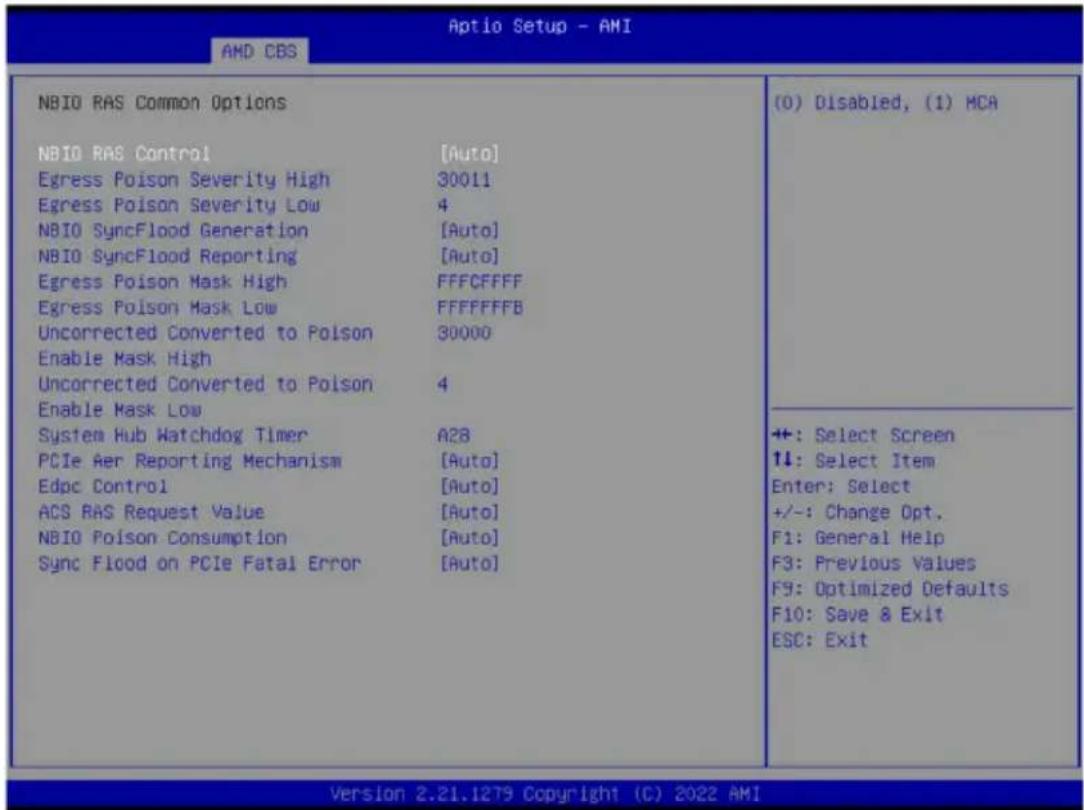Select the AMD CBS tab
The image size is (1084, 810).
click(259, 51)
